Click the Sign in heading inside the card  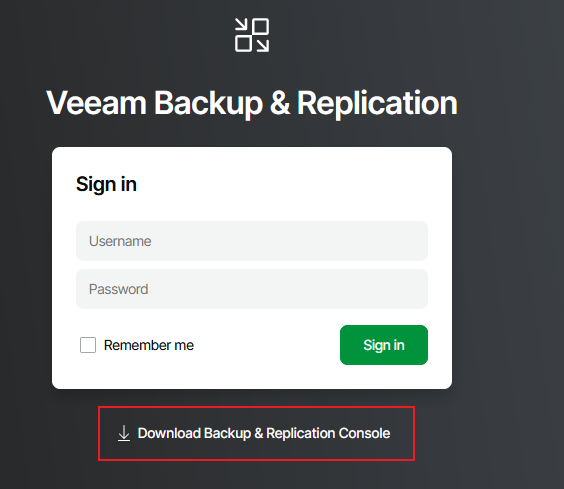pyautogui.click(x=106, y=185)
